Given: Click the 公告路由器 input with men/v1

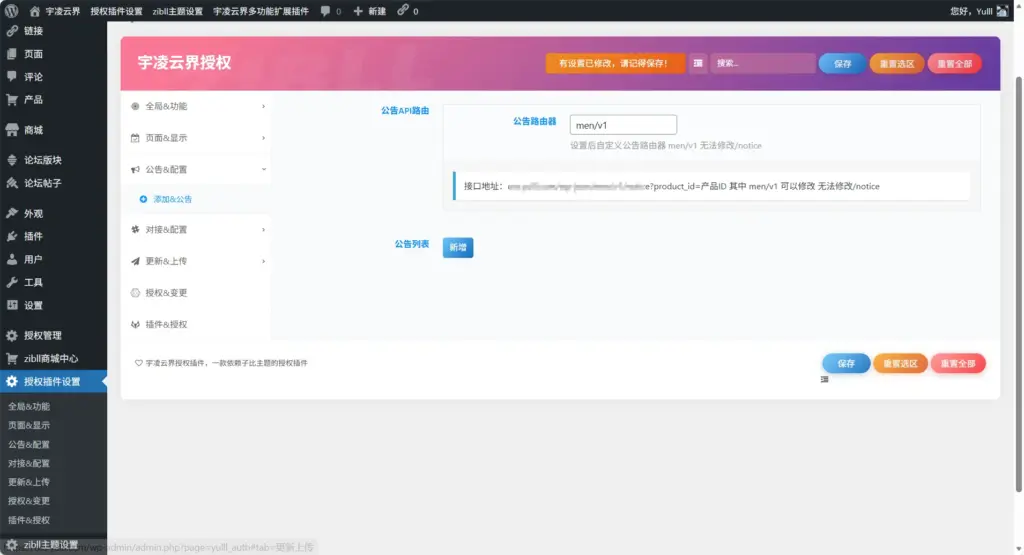Looking at the screenshot, I should pyautogui.click(x=623, y=125).
